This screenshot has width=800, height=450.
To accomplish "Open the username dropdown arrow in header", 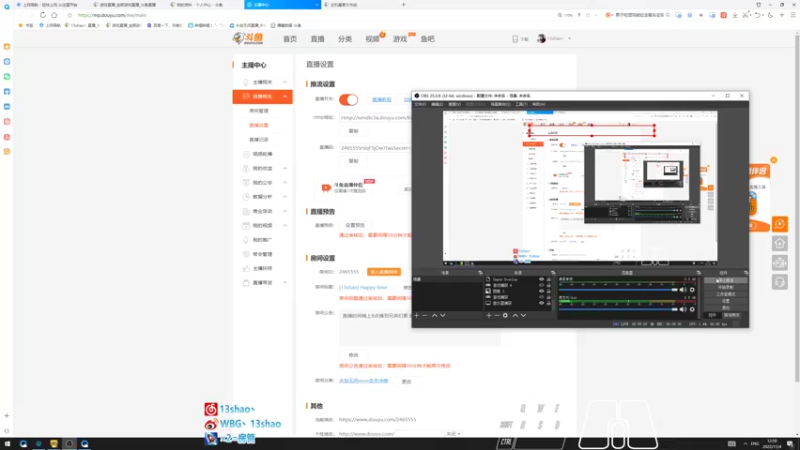I will [x=569, y=39].
